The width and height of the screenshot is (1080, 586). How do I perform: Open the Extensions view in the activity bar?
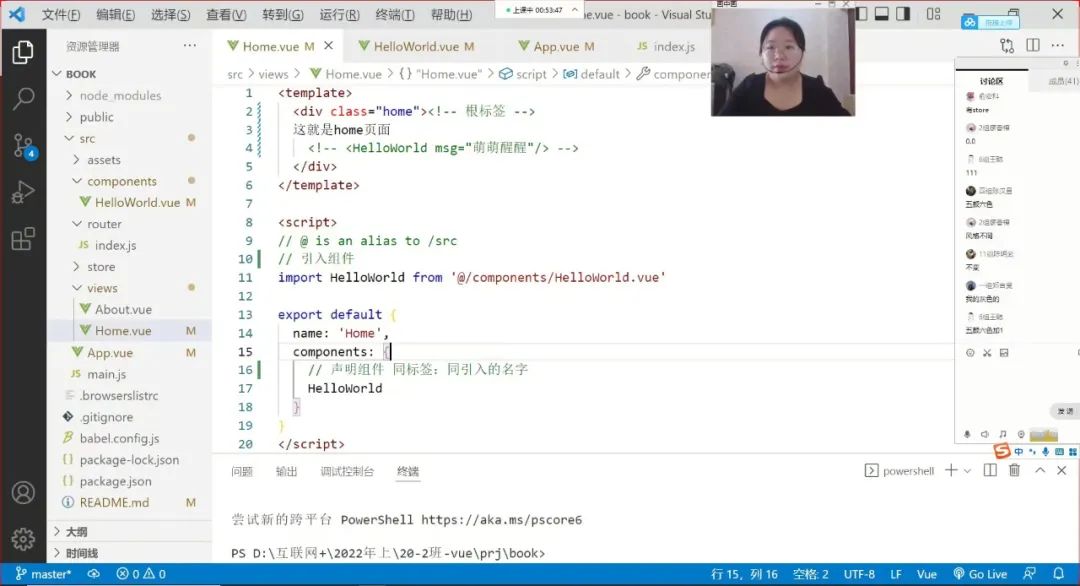23,239
